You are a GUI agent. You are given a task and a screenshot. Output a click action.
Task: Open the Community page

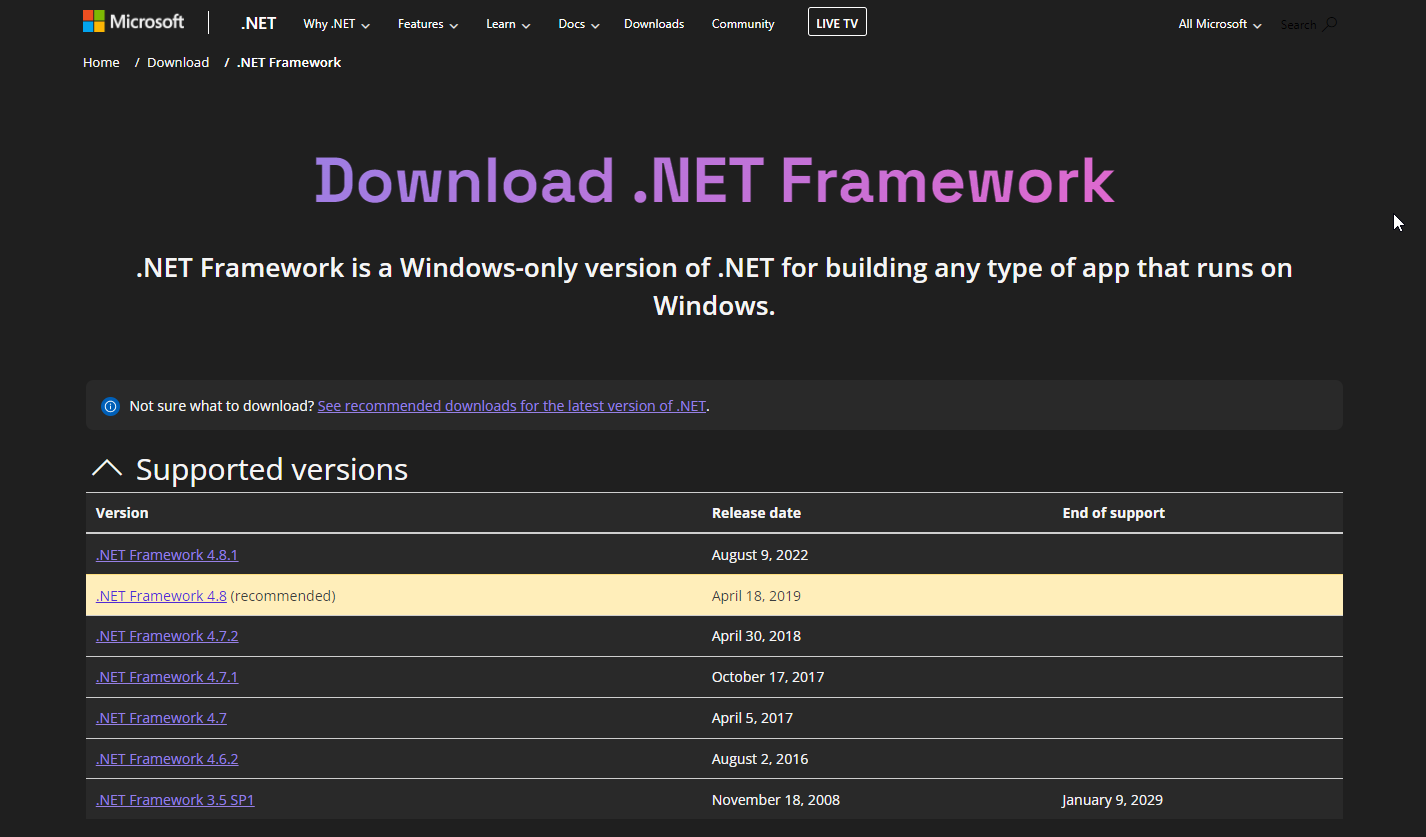click(743, 23)
